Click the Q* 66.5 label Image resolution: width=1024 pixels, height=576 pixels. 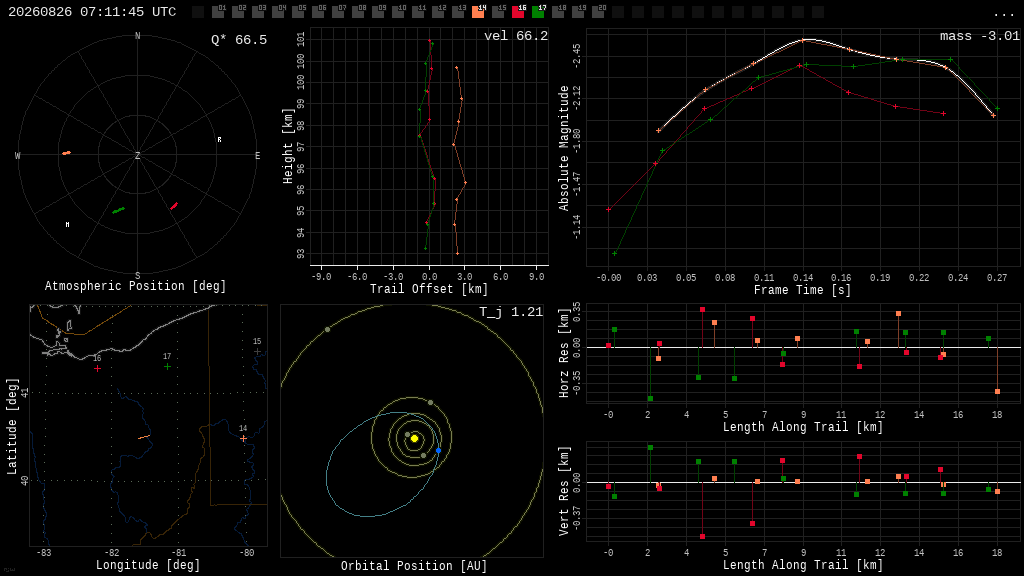[239, 40]
